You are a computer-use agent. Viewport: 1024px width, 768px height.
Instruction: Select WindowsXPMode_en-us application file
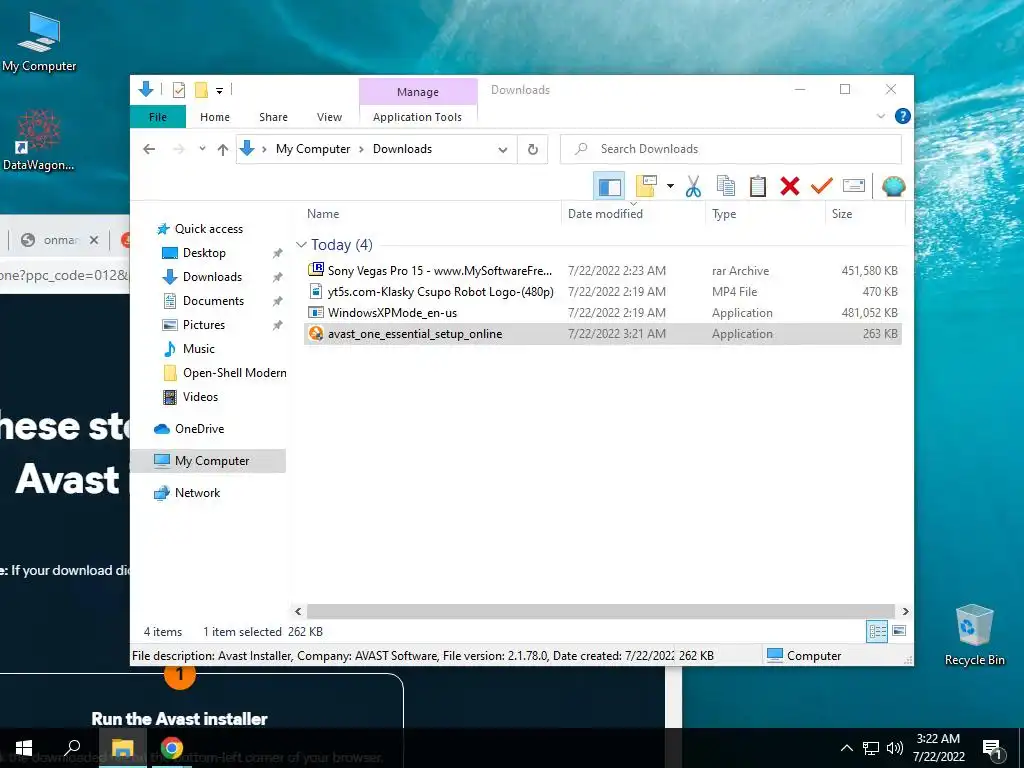coord(602,312)
